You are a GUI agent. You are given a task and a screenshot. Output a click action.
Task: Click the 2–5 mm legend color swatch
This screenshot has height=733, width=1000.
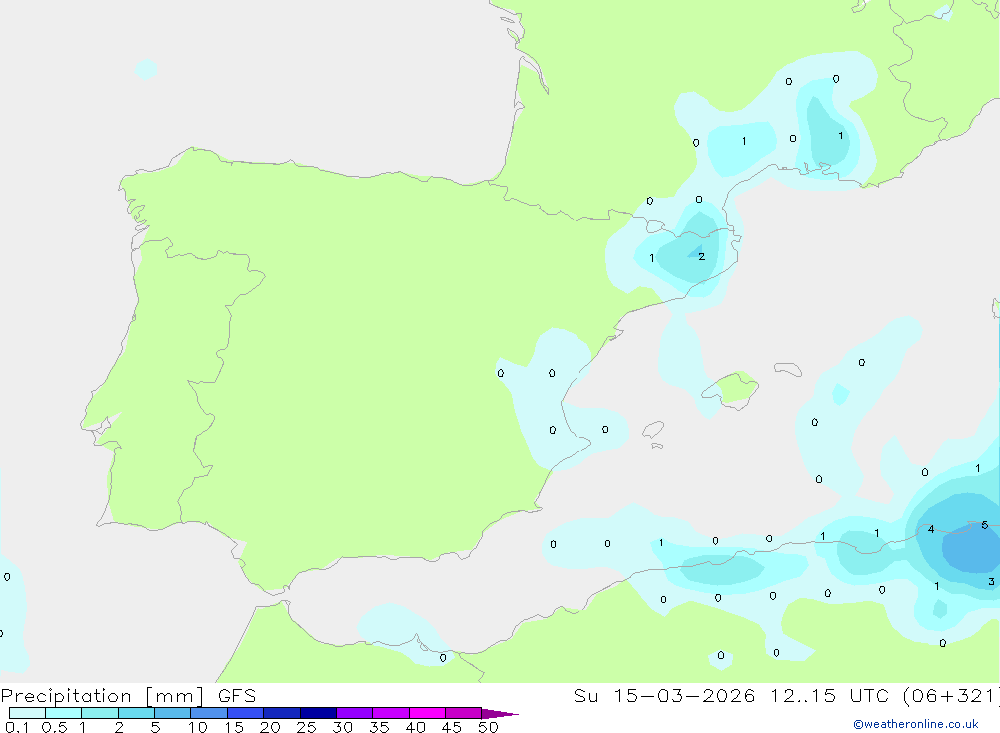click(x=136, y=713)
